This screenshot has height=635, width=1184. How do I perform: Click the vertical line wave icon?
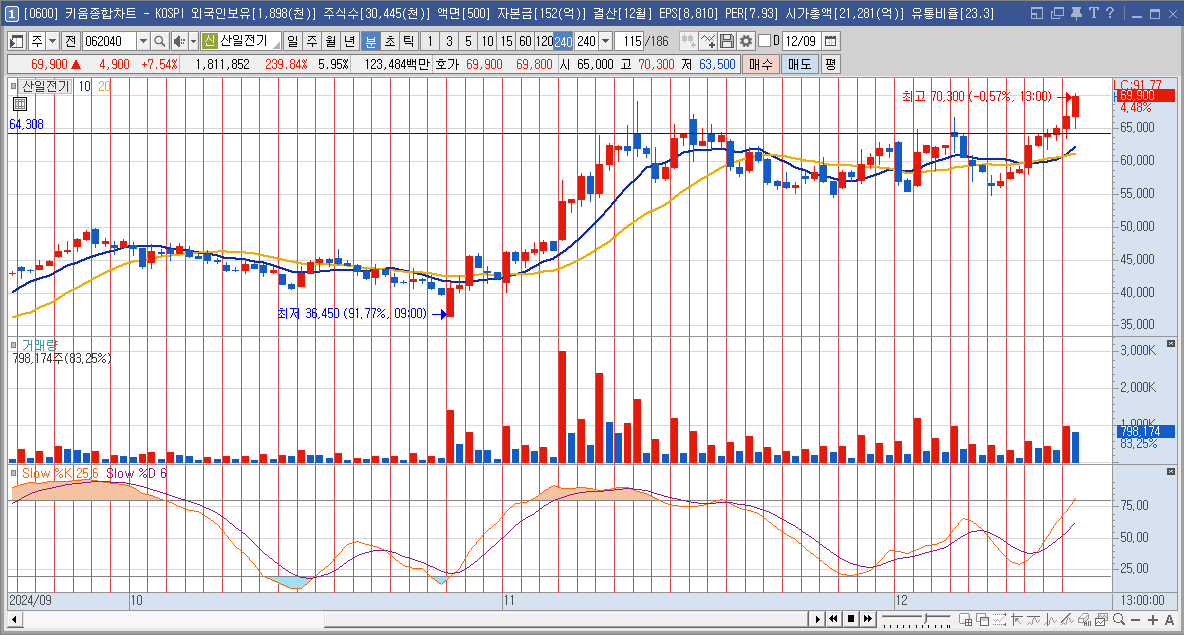pos(1050,620)
